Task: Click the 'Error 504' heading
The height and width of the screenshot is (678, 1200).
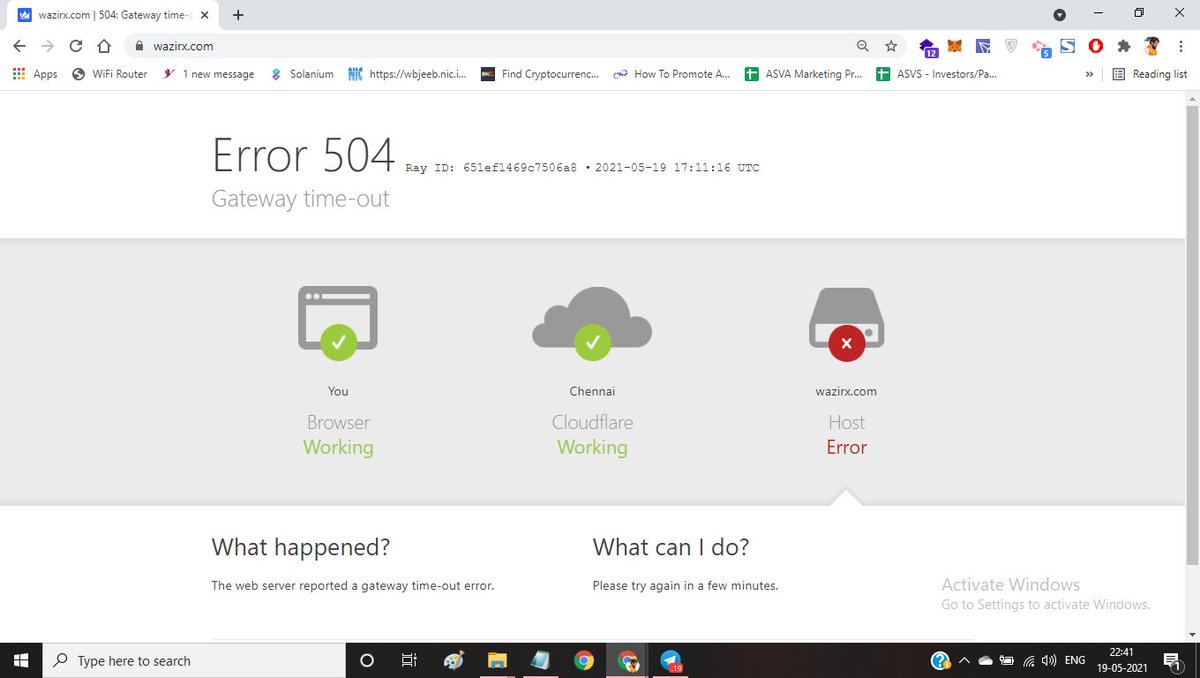Action: click(303, 155)
